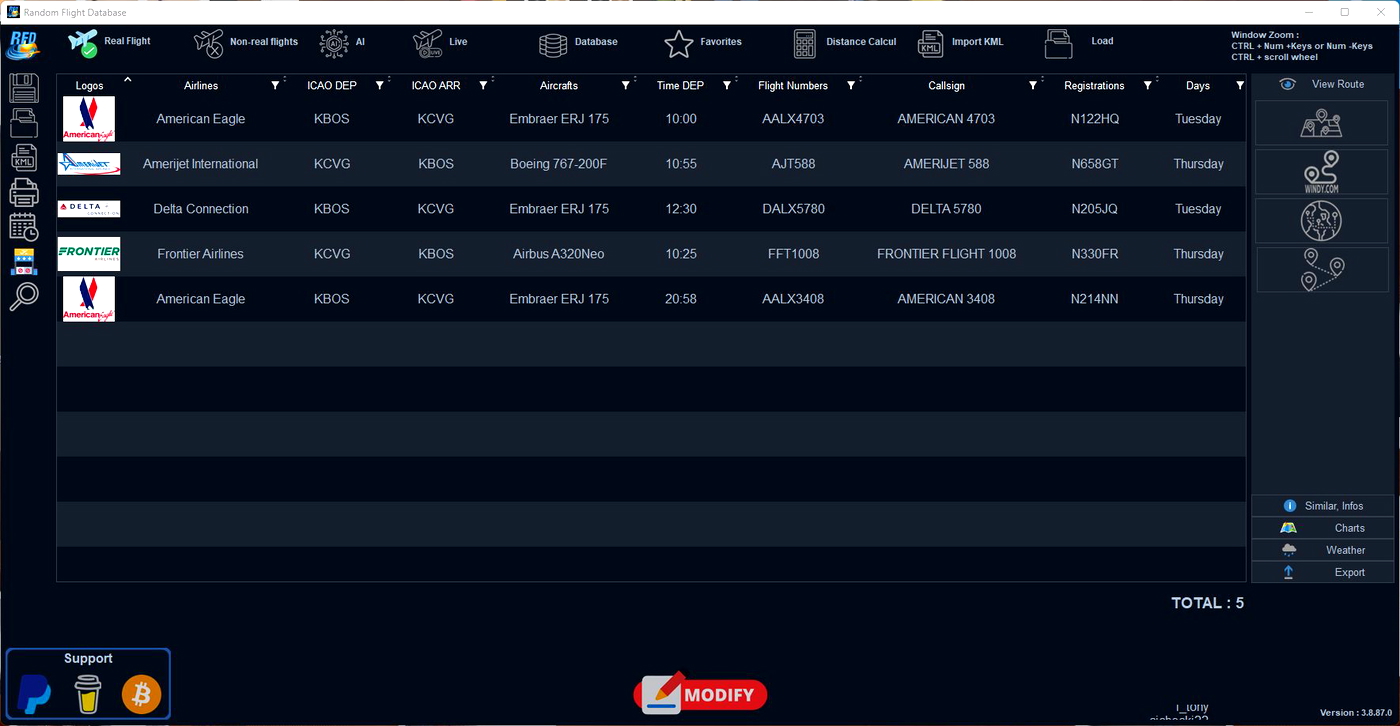Click the Delta Connection logo thumbnail
This screenshot has height=726, width=1400.
(89, 209)
